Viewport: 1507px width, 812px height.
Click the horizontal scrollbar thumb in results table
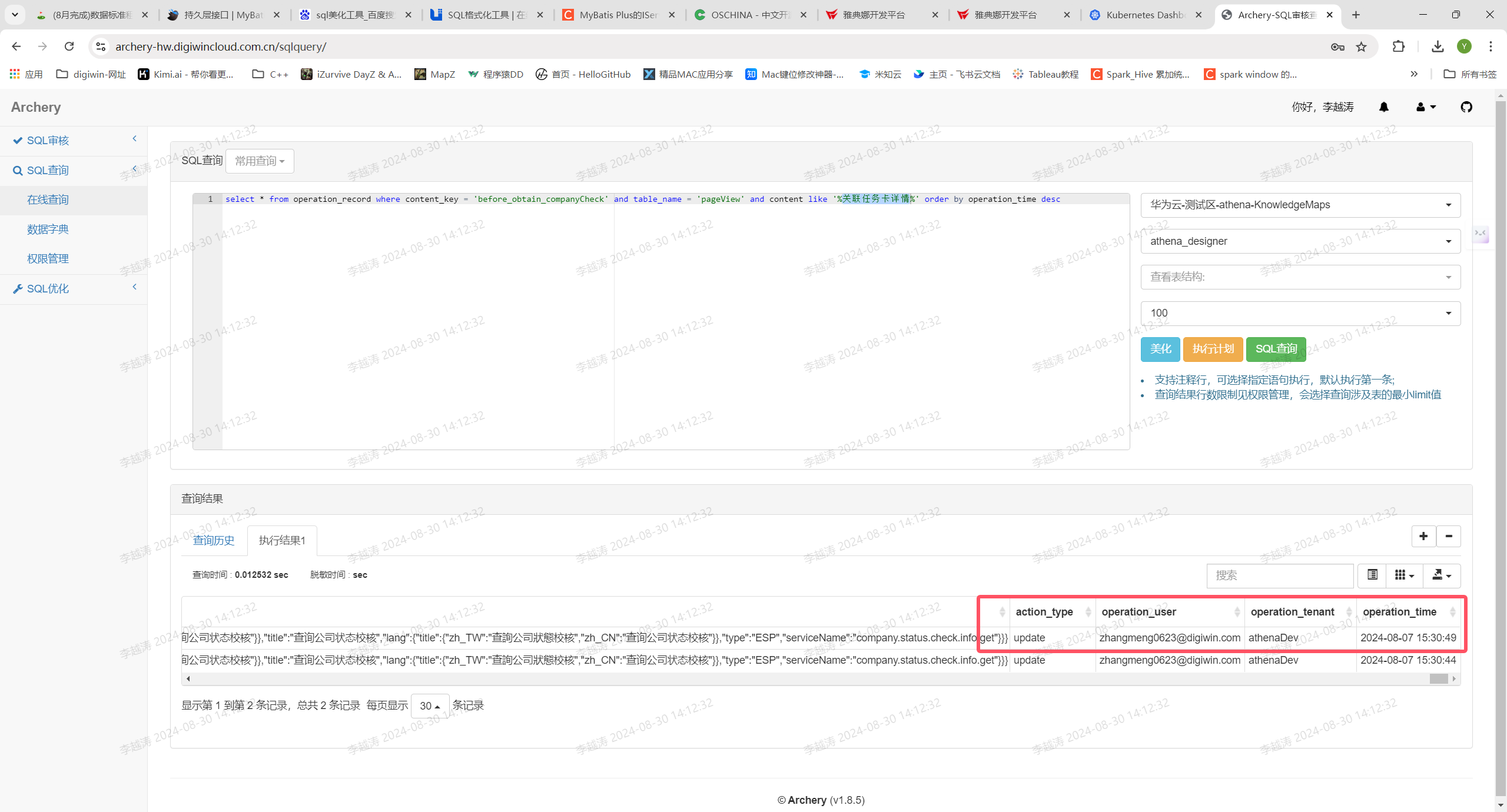tap(1439, 678)
